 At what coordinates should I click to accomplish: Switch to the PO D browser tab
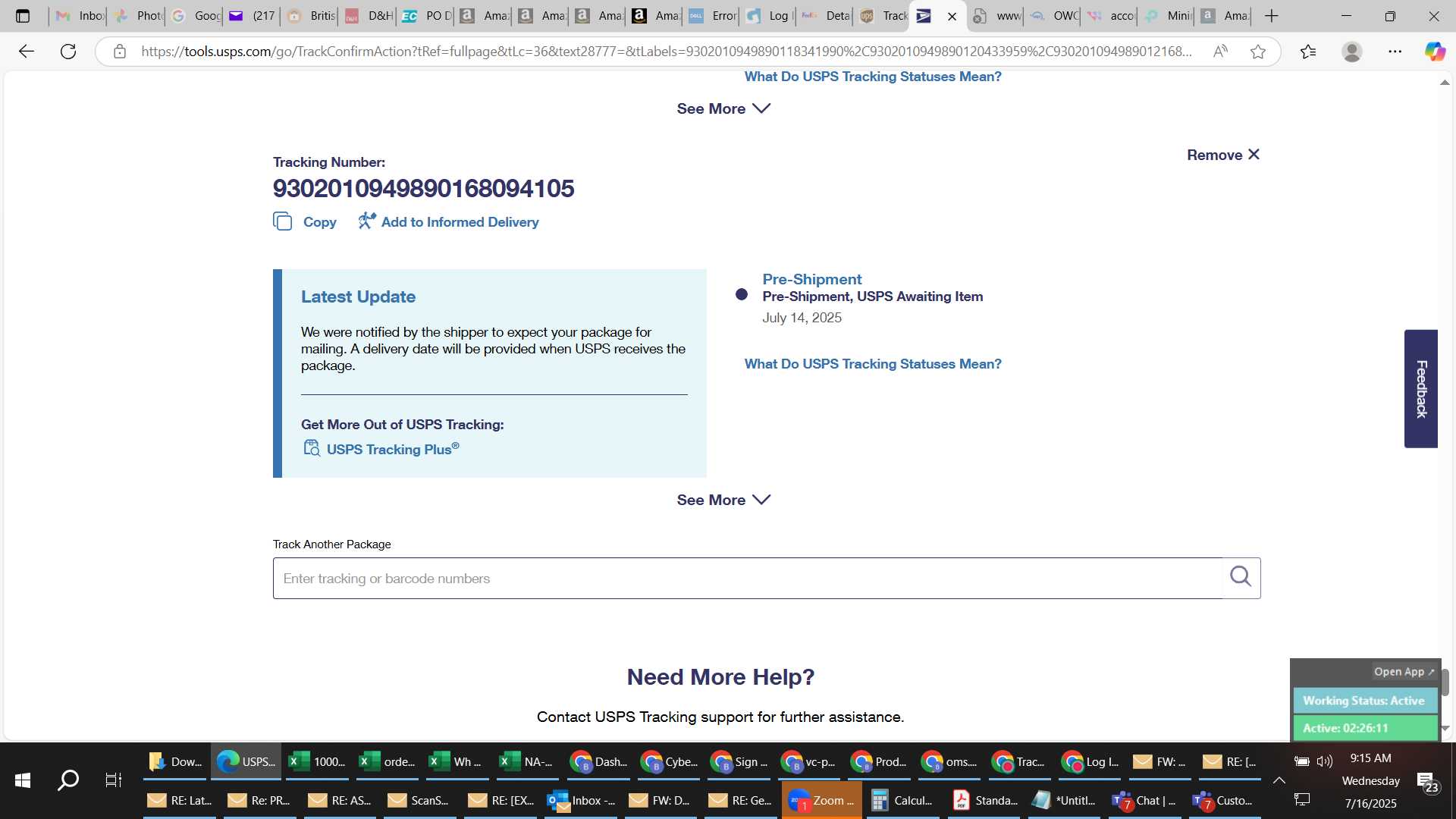tap(426, 16)
